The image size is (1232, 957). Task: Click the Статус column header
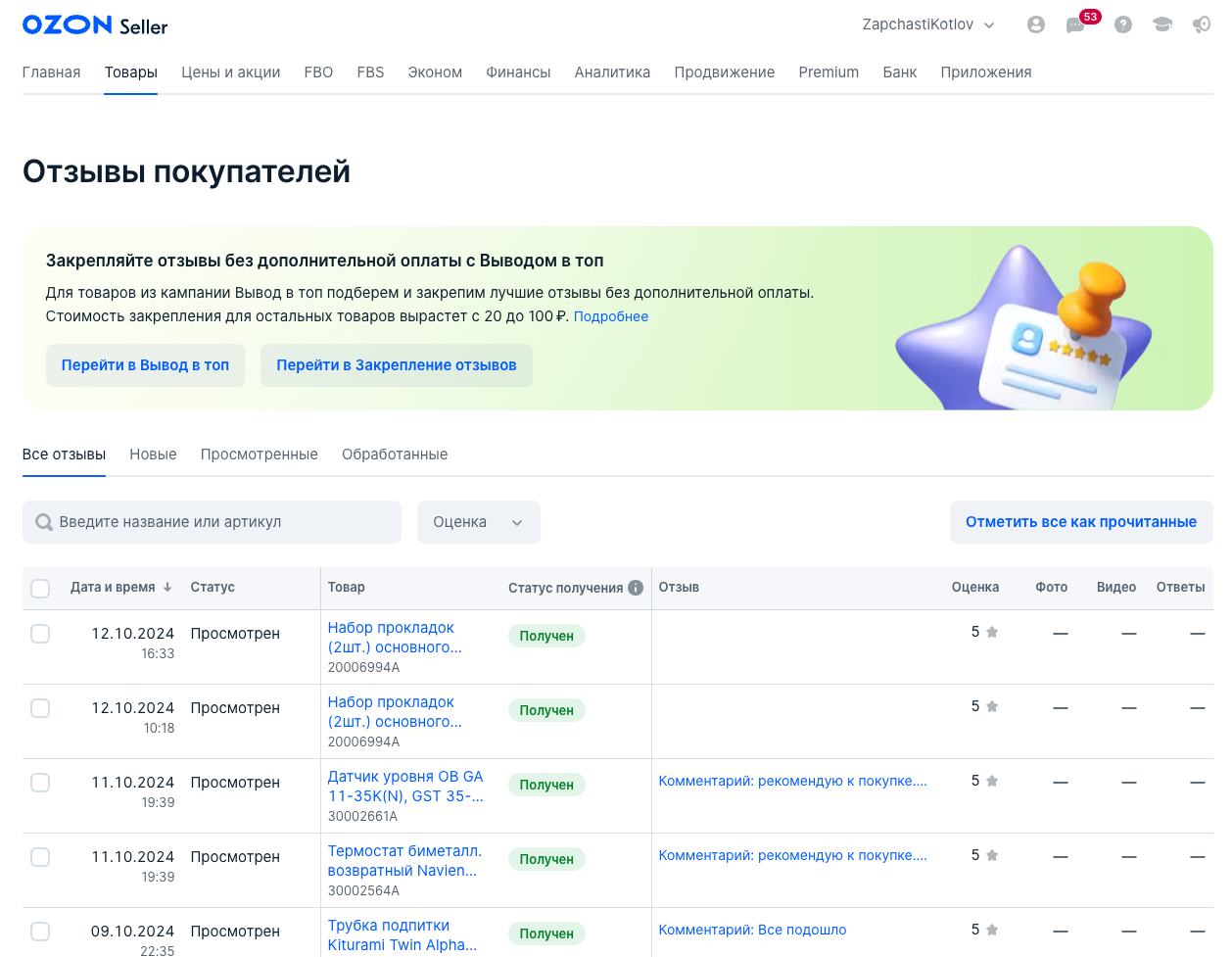tap(213, 587)
